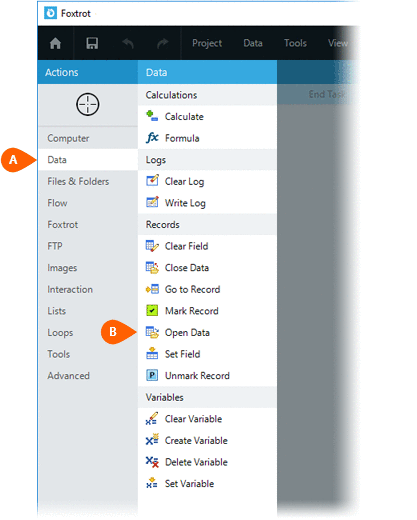Click the Home icon in toolbar
This screenshot has height=520, width=417.
click(x=55, y=43)
